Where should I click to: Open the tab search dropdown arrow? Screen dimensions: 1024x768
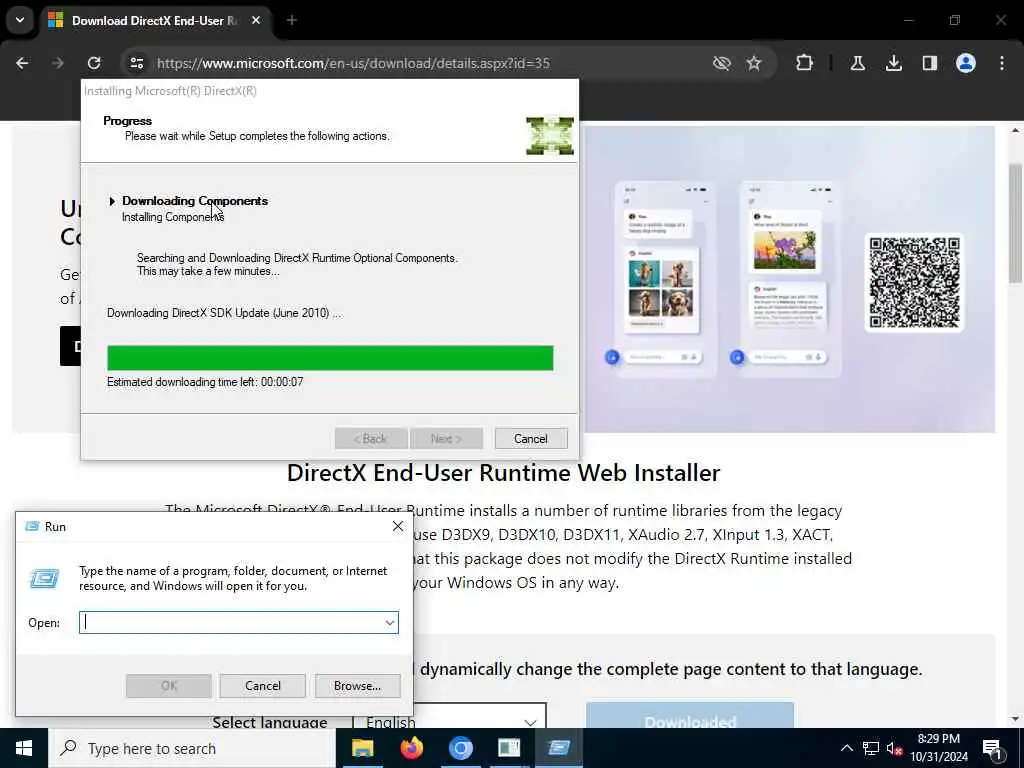pos(20,20)
